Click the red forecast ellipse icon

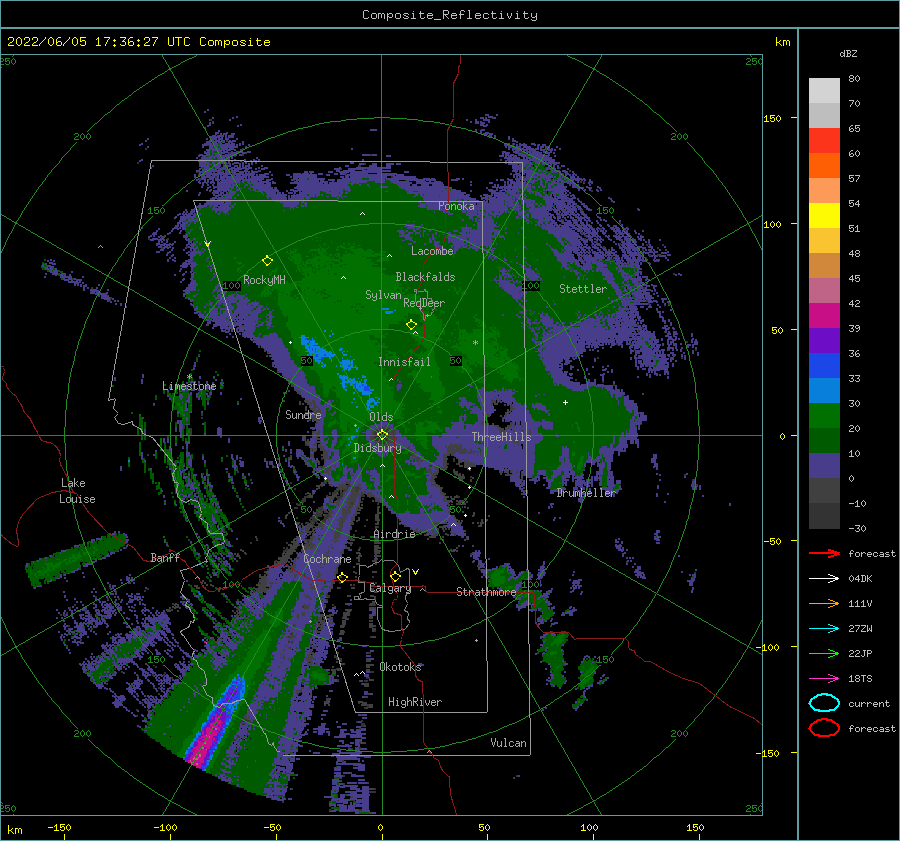tap(824, 728)
